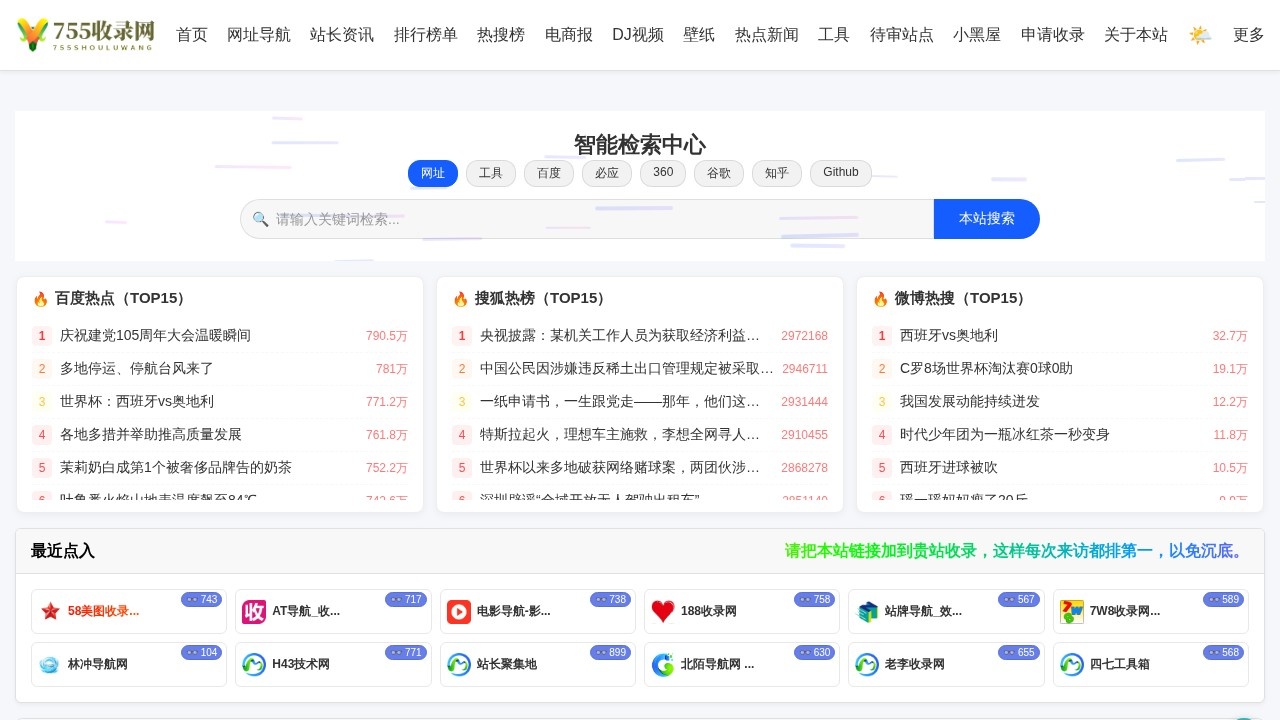Open the 壁纸 menu item

699,35
